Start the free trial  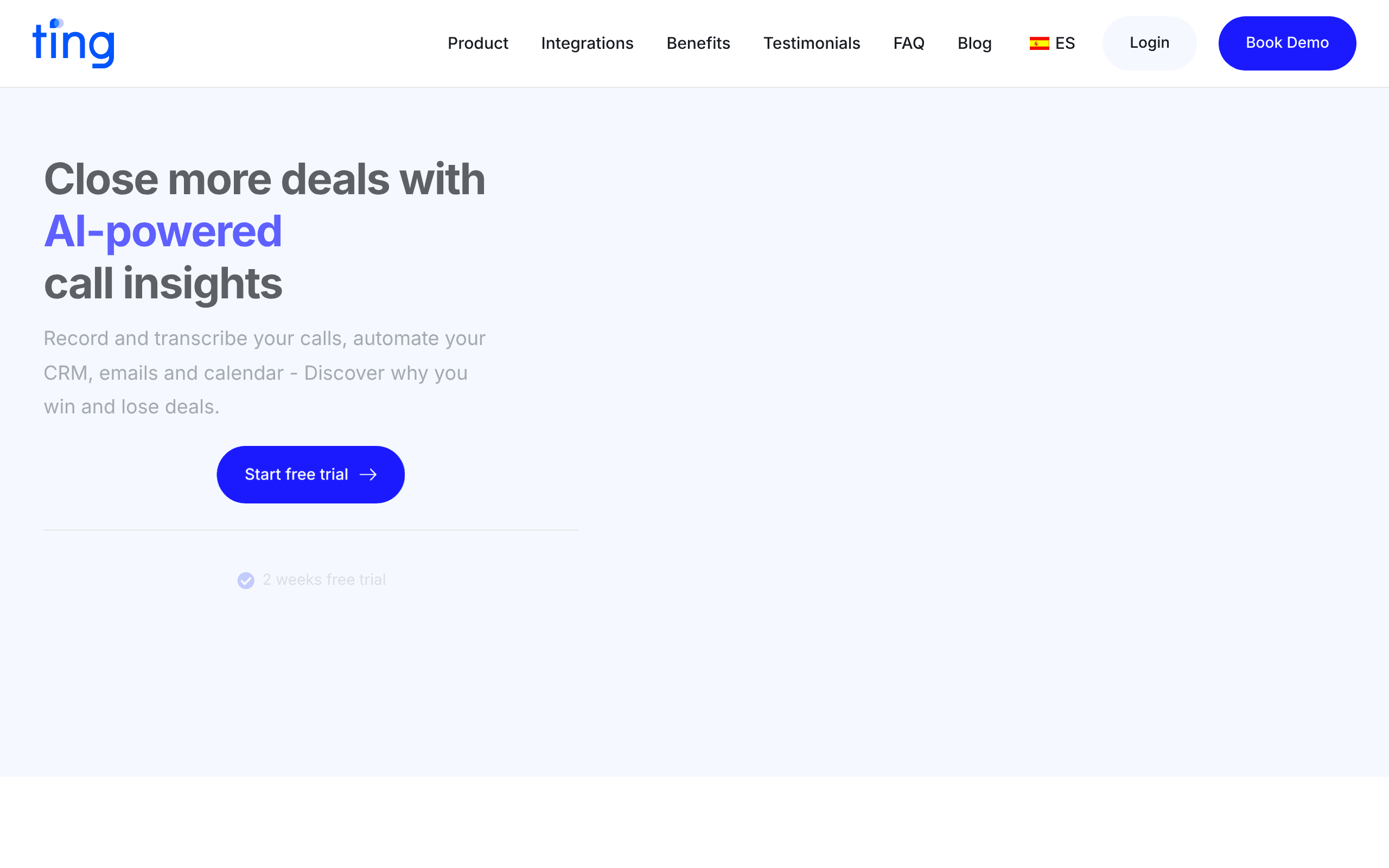point(310,475)
